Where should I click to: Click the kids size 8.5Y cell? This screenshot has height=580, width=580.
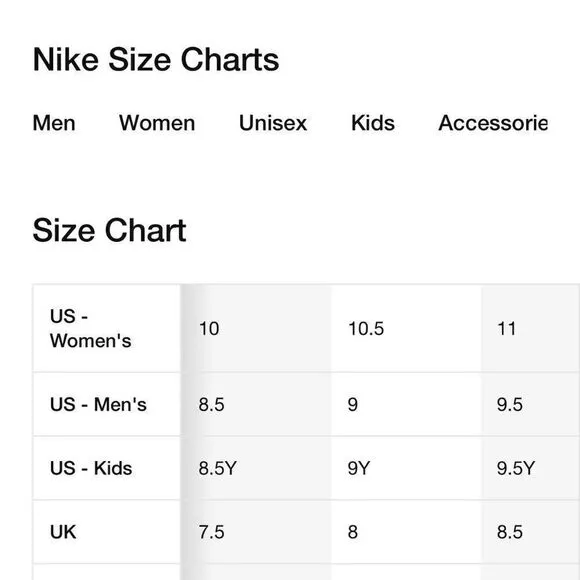[256, 468]
